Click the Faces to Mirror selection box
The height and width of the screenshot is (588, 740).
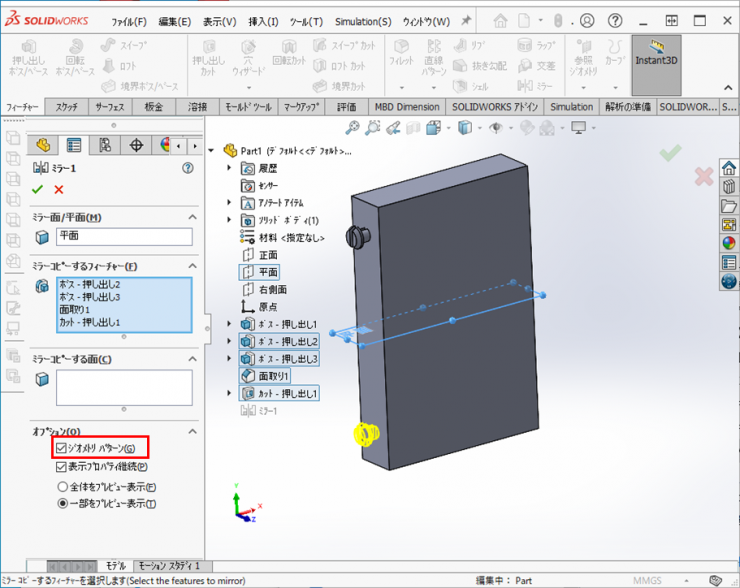coord(124,388)
